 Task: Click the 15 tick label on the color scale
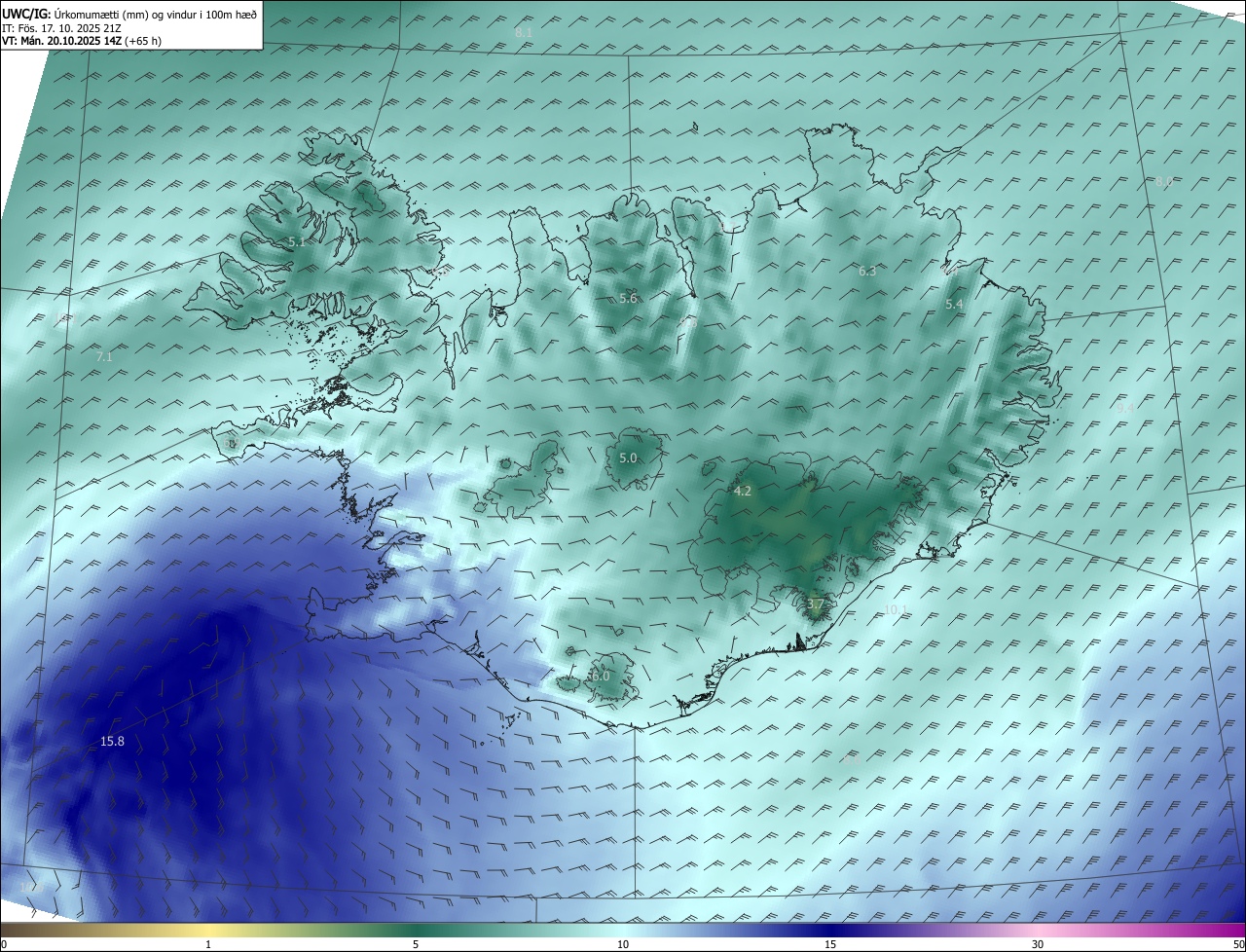(830, 944)
